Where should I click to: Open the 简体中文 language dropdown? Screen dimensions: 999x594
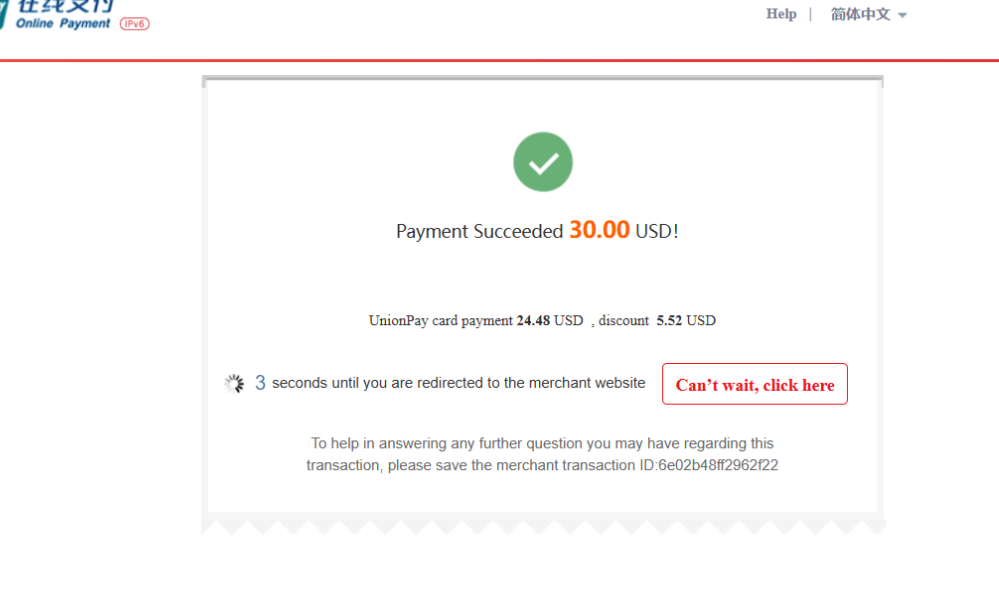[x=860, y=14]
